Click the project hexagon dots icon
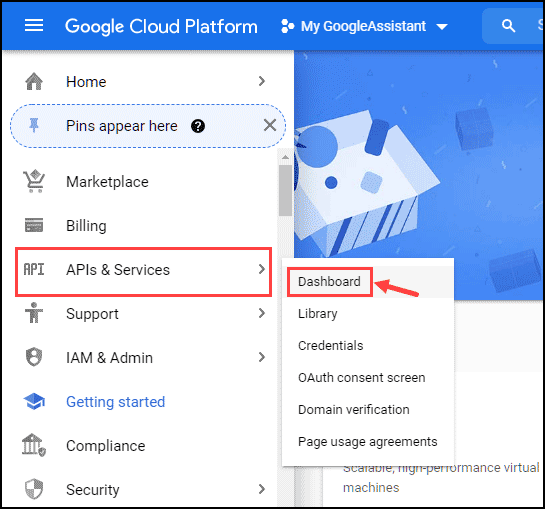The image size is (545, 509). [287, 26]
